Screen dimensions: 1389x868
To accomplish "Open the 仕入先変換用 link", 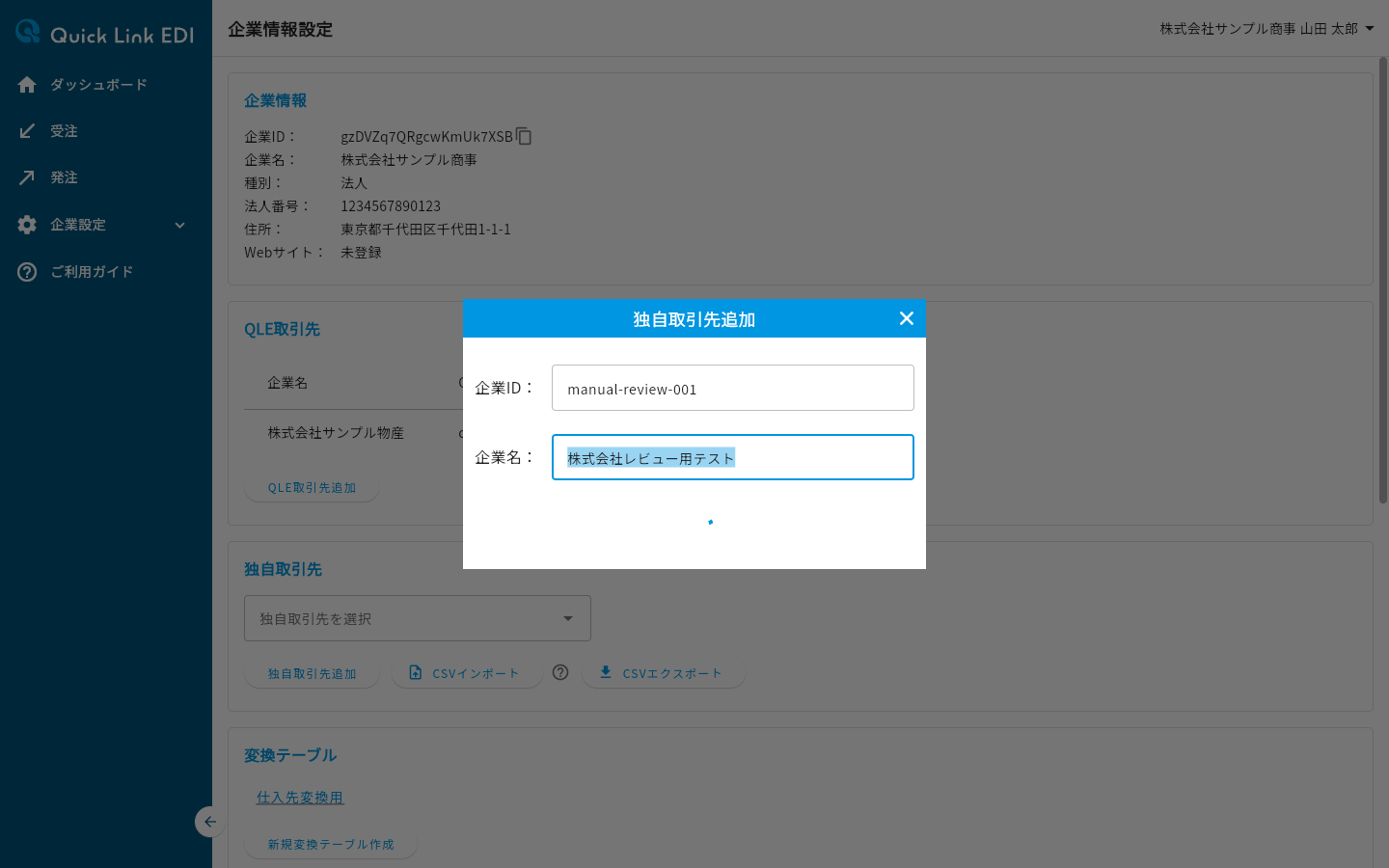I will (300, 798).
